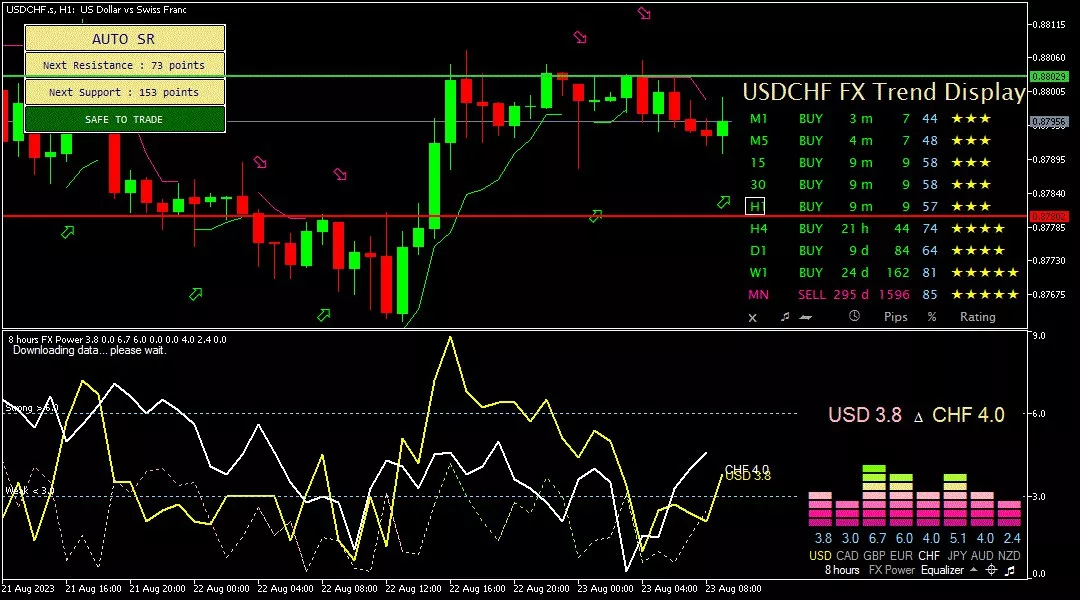1080x600 pixels.
Task: Select the MN timeframe row label
Action: coord(758,294)
